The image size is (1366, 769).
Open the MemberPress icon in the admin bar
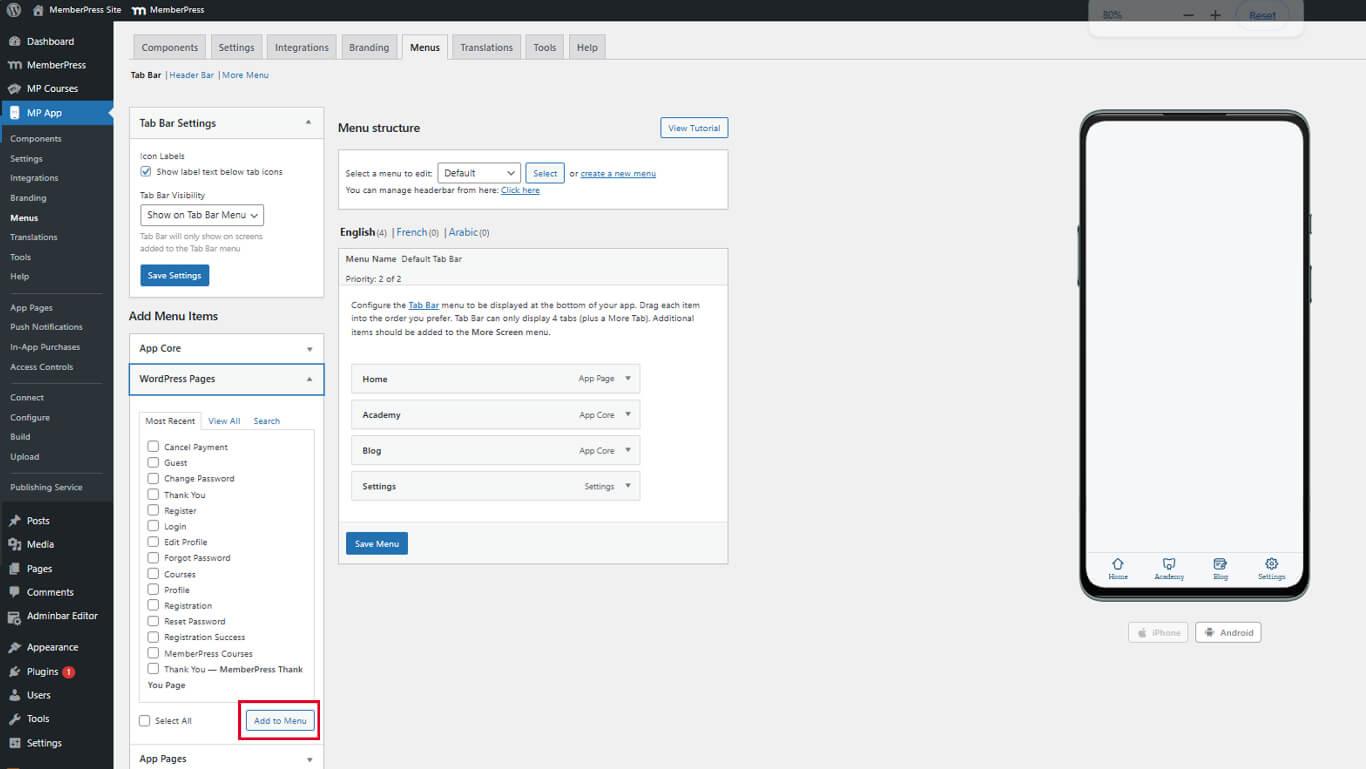[x=136, y=10]
